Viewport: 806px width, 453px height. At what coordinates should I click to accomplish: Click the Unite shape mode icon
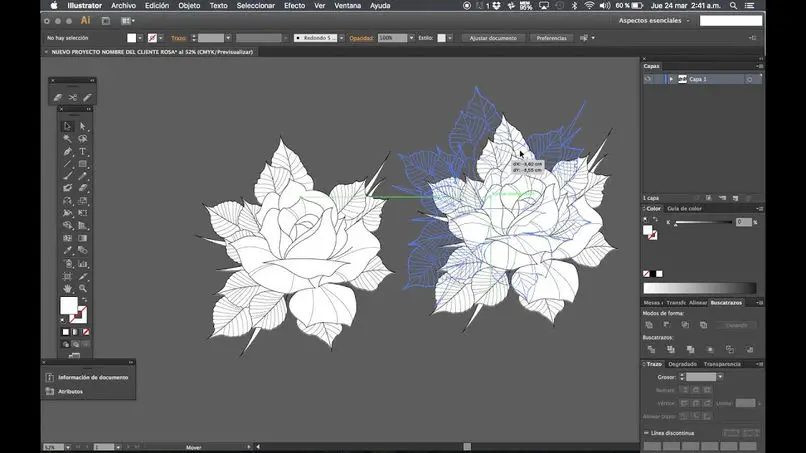649,325
